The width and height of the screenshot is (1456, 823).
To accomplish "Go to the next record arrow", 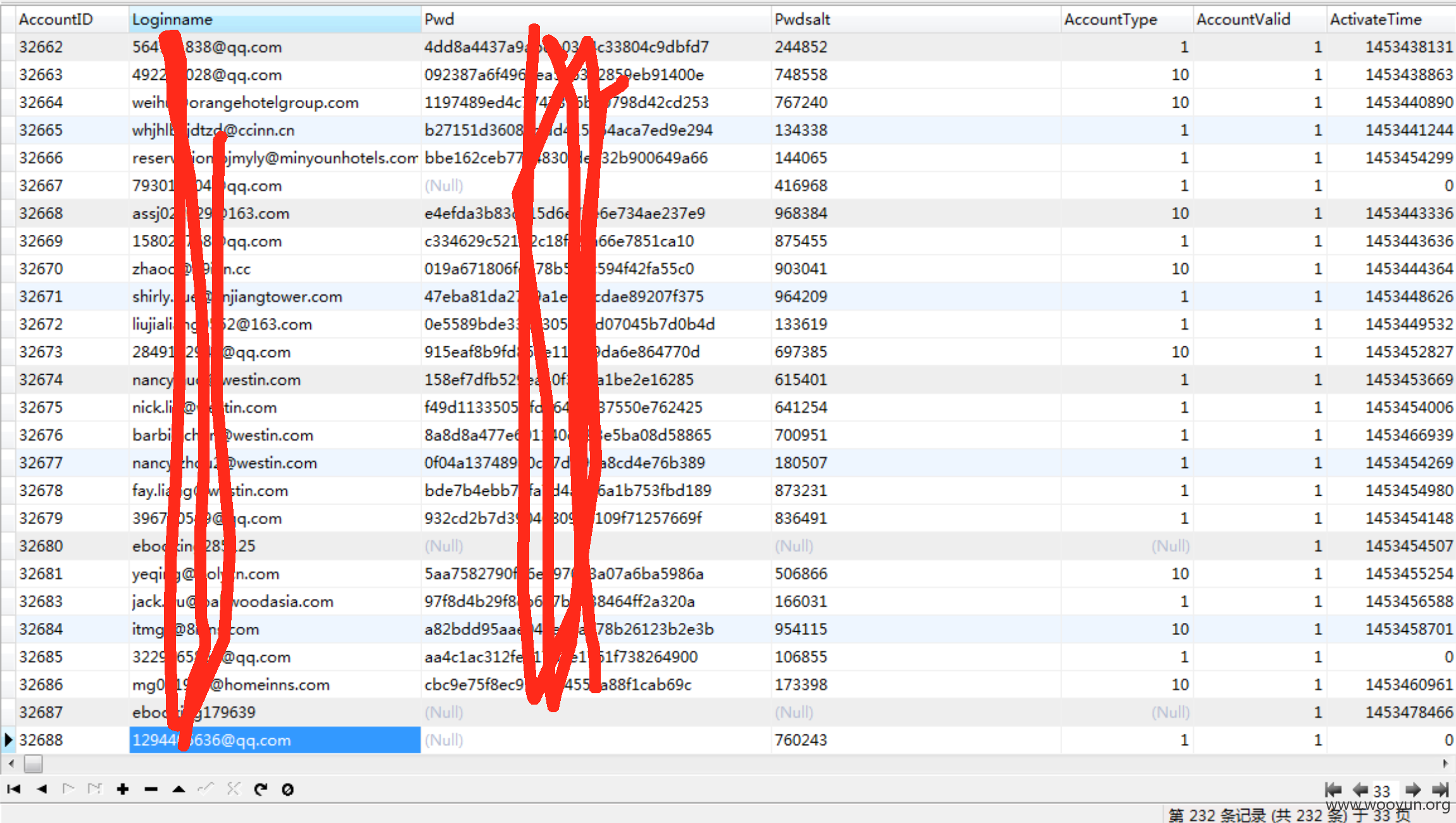I will pos(68,789).
